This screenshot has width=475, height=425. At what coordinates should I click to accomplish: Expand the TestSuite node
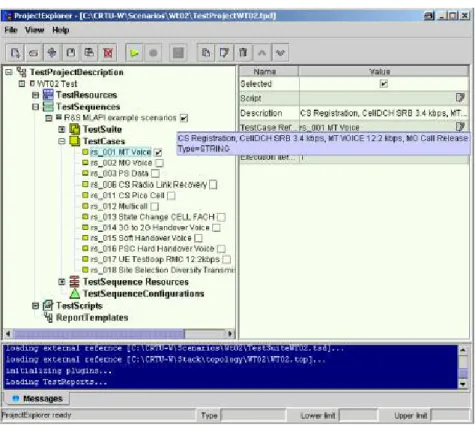pos(62,129)
